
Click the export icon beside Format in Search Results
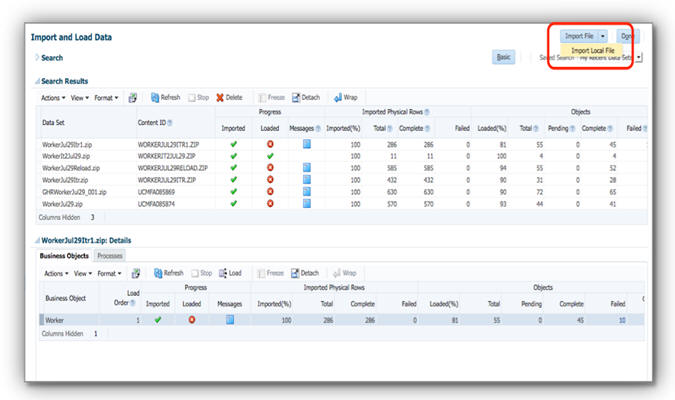pos(133,98)
